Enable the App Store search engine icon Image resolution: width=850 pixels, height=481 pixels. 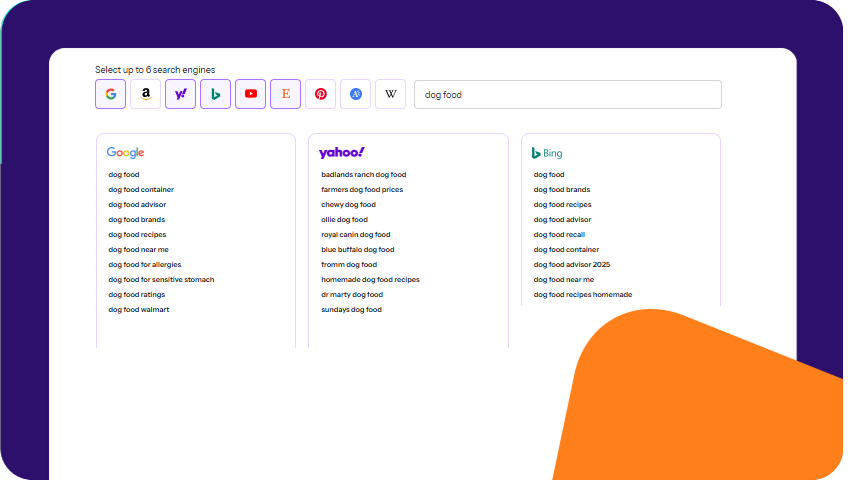355,94
